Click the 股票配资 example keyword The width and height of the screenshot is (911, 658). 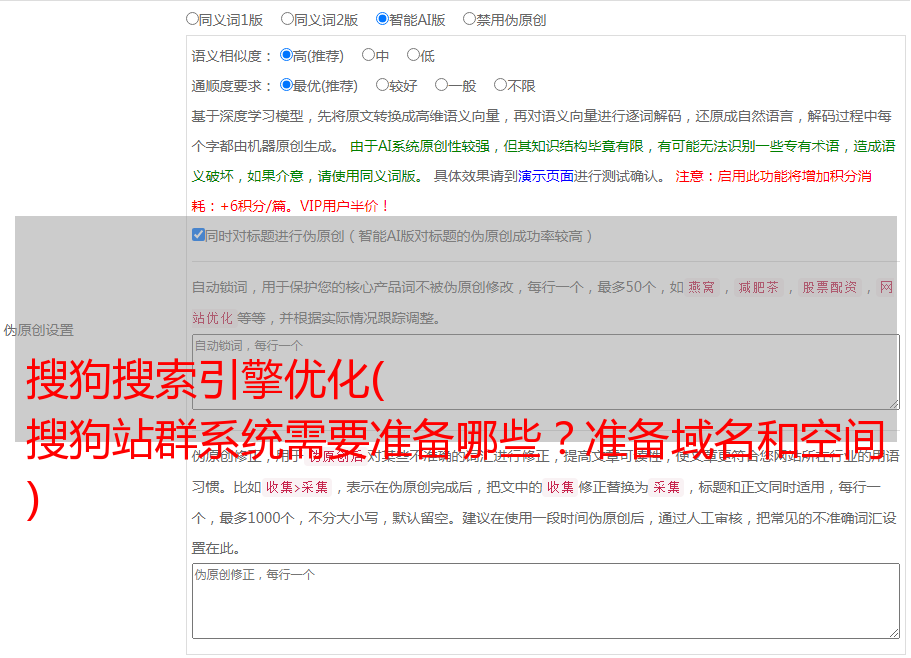click(x=830, y=287)
